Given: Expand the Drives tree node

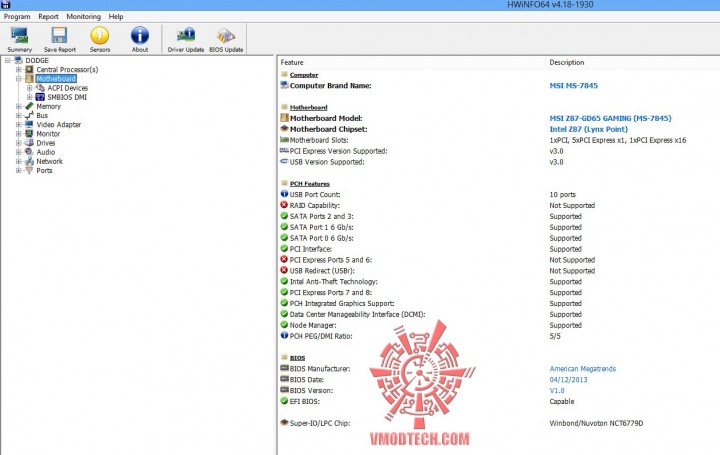Looking at the screenshot, I should click(x=19, y=143).
